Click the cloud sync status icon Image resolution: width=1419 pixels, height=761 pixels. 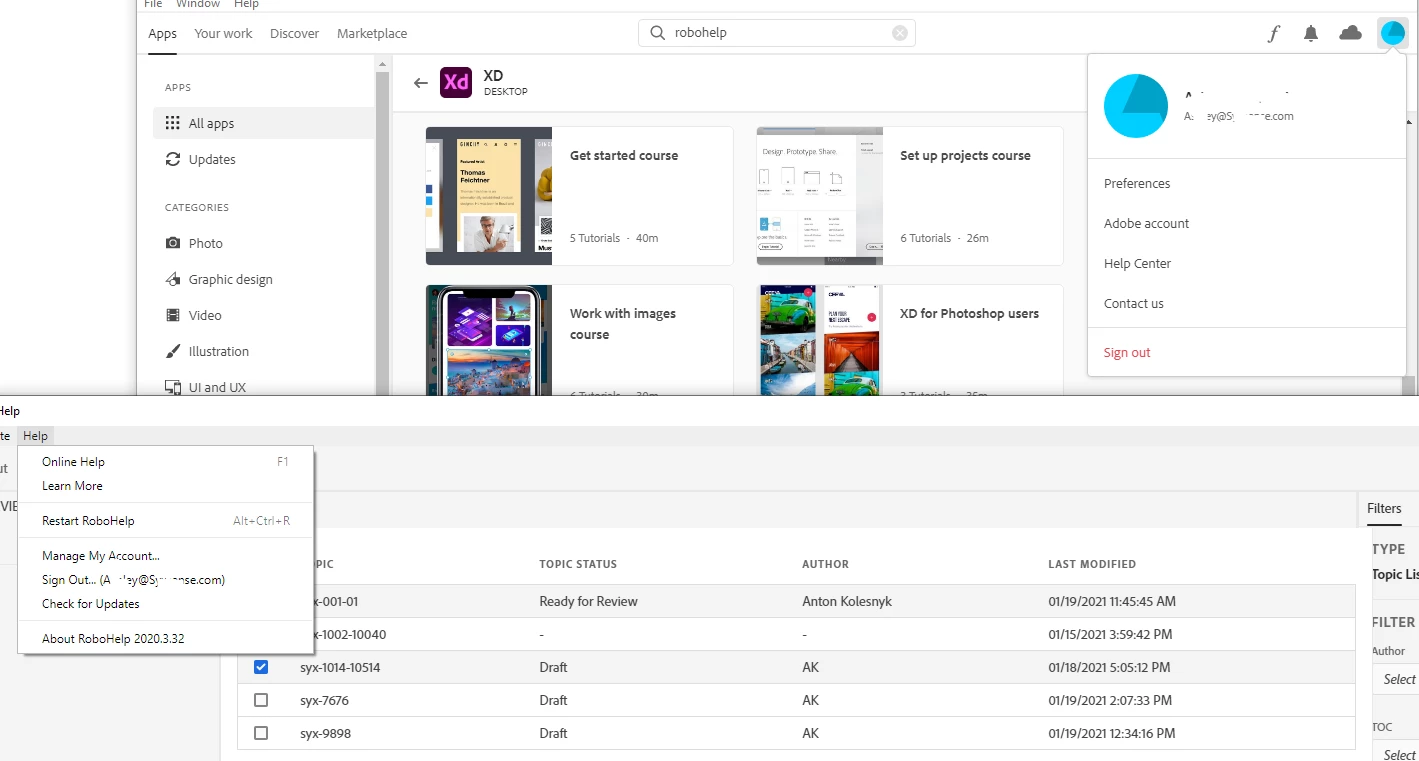tap(1350, 33)
